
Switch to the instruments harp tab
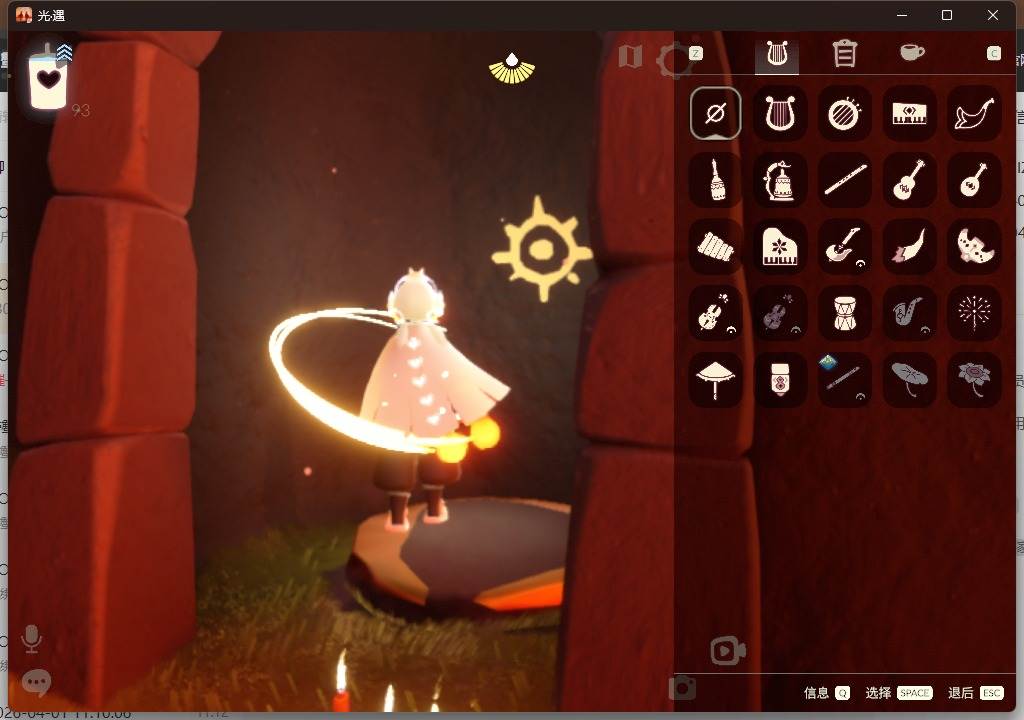tap(777, 54)
